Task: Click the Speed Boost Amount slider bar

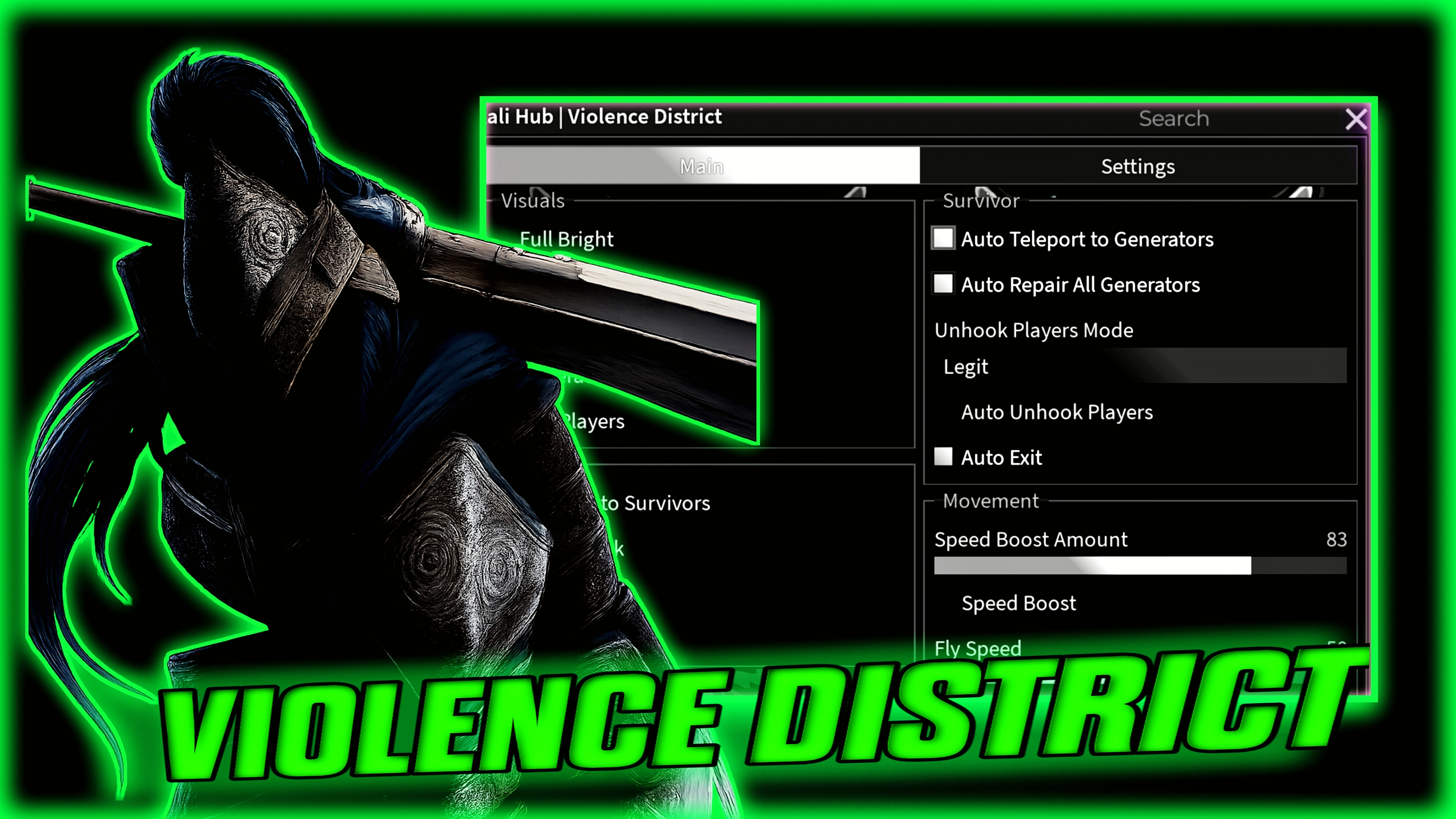Action: click(1140, 565)
